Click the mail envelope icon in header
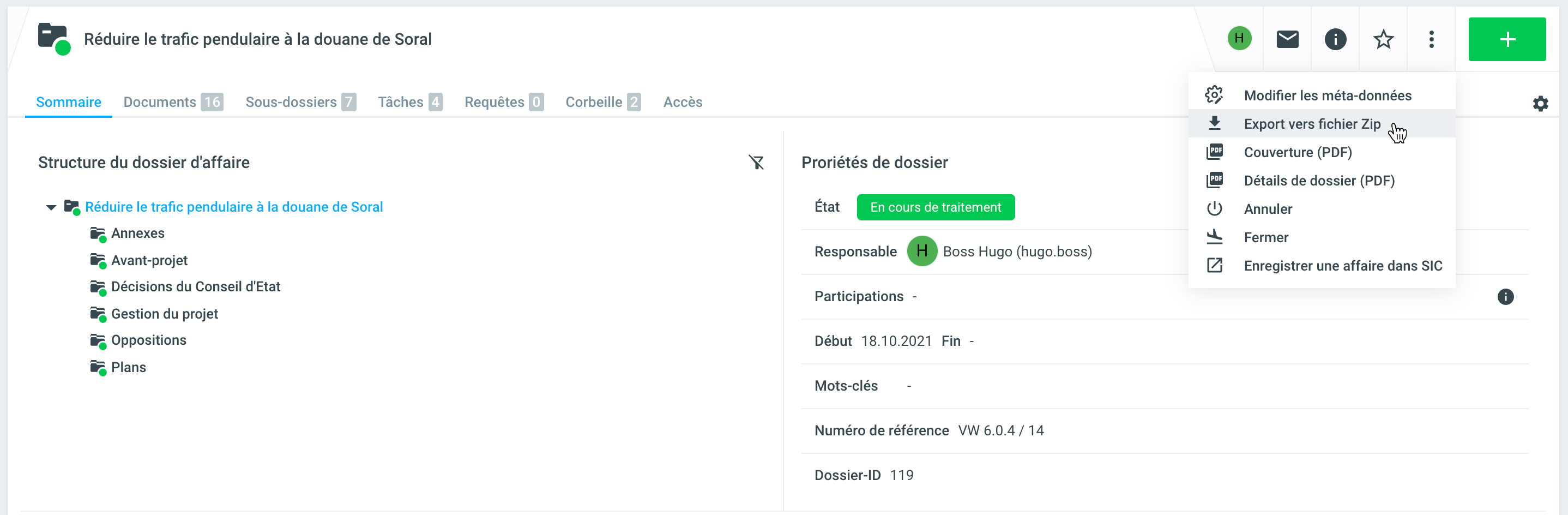This screenshot has height=515, width=1568. point(1287,40)
